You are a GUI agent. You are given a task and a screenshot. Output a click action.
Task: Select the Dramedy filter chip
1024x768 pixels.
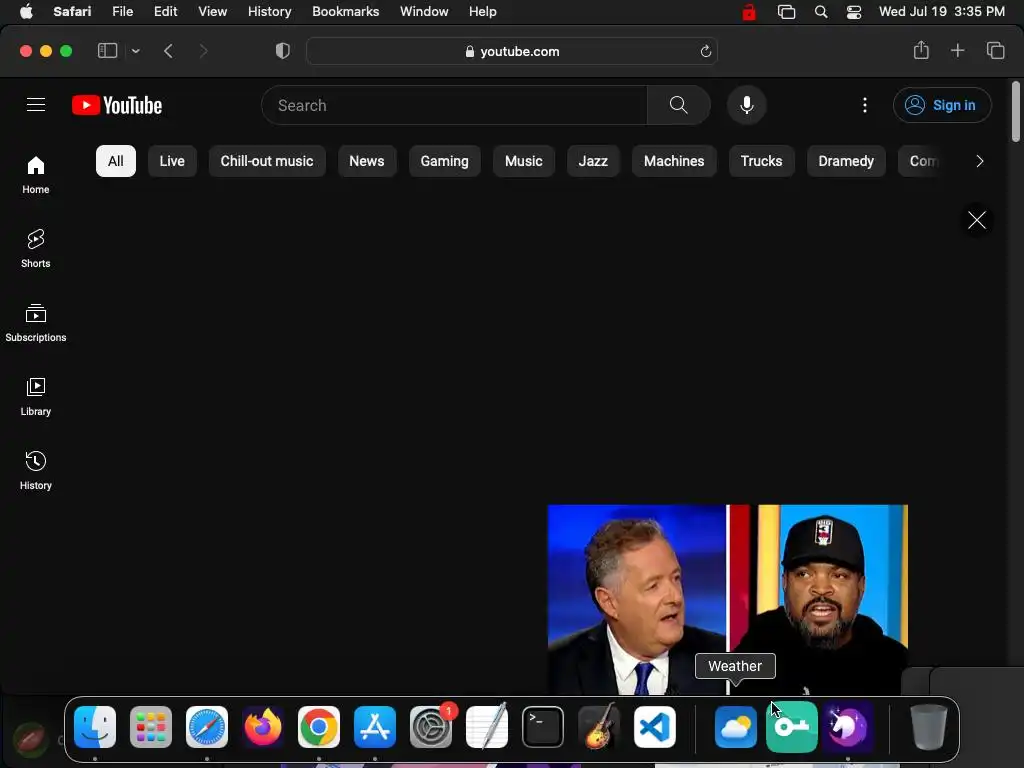pos(846,161)
